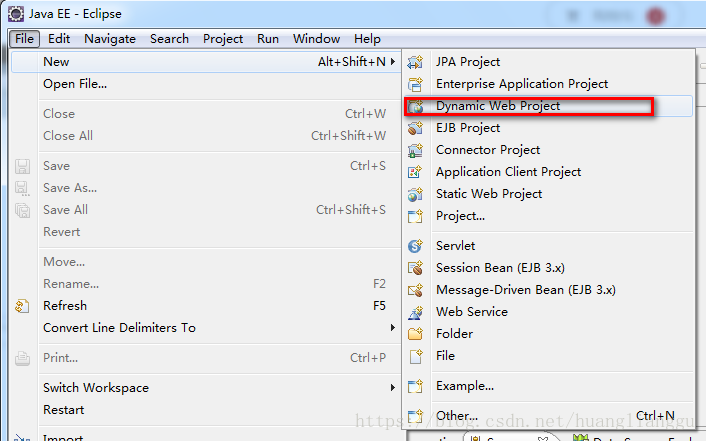
Task: Open the Run menu
Action: click(x=268, y=39)
